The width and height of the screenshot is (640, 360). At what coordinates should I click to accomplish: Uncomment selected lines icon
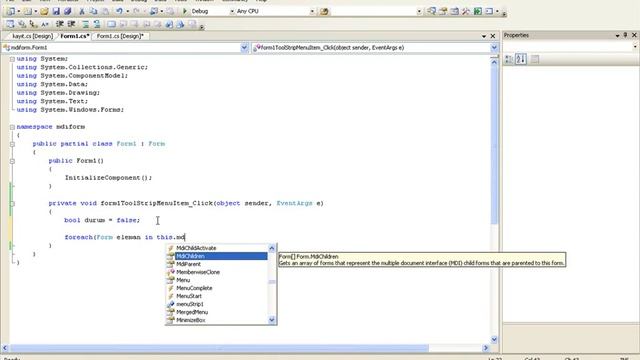point(97,24)
